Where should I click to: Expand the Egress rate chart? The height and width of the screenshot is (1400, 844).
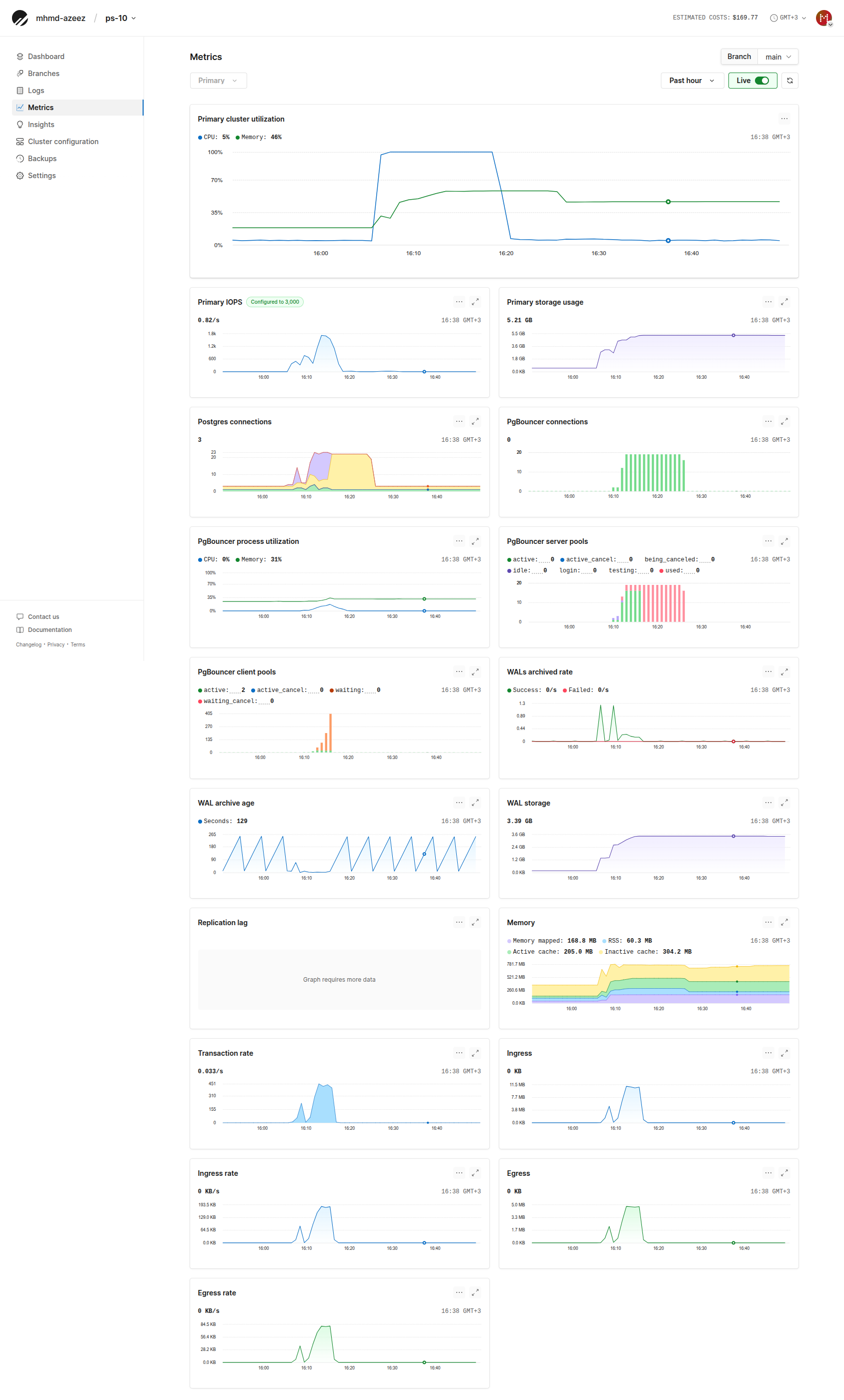tap(475, 1292)
